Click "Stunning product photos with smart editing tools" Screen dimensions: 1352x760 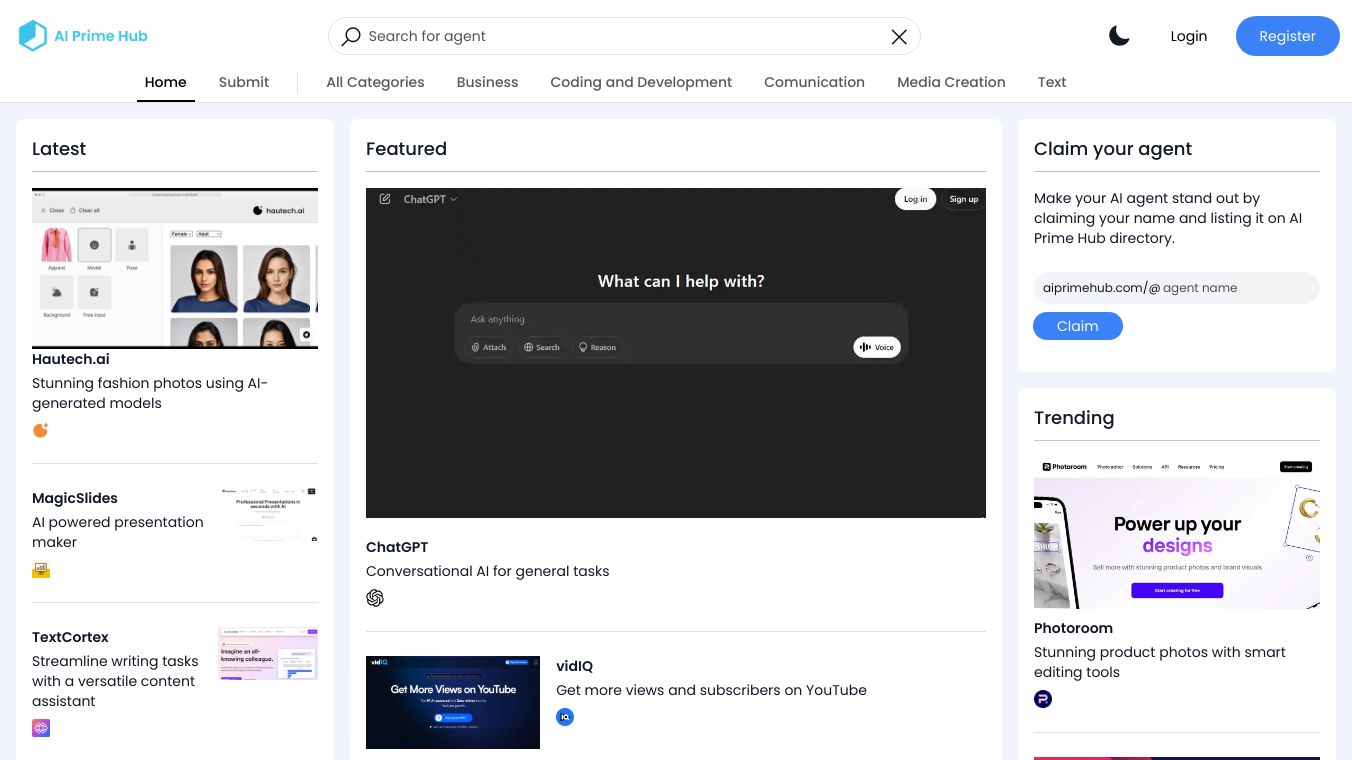pyautogui.click(x=1160, y=662)
